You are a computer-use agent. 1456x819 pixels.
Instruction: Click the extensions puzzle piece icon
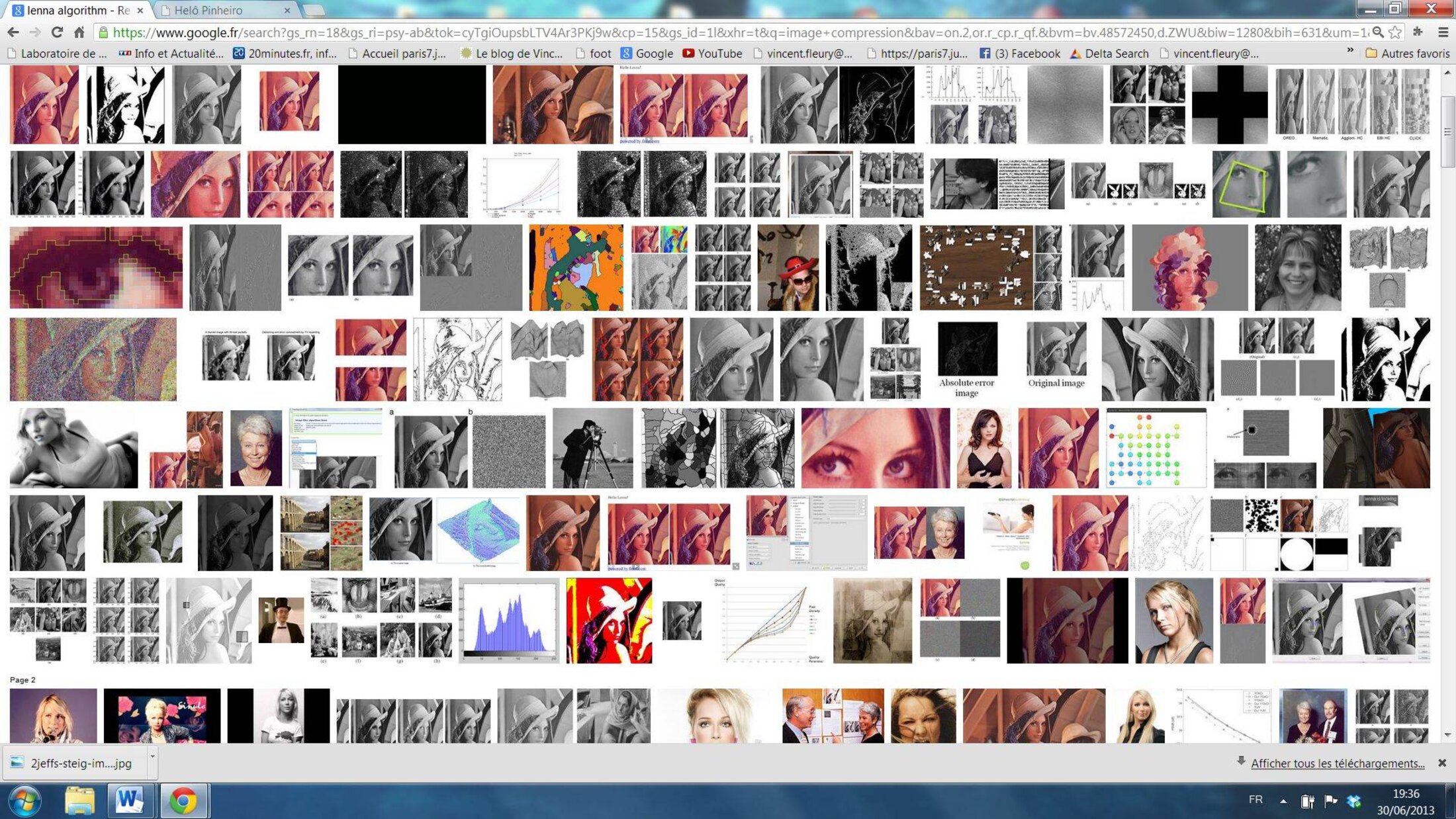tap(1418, 32)
